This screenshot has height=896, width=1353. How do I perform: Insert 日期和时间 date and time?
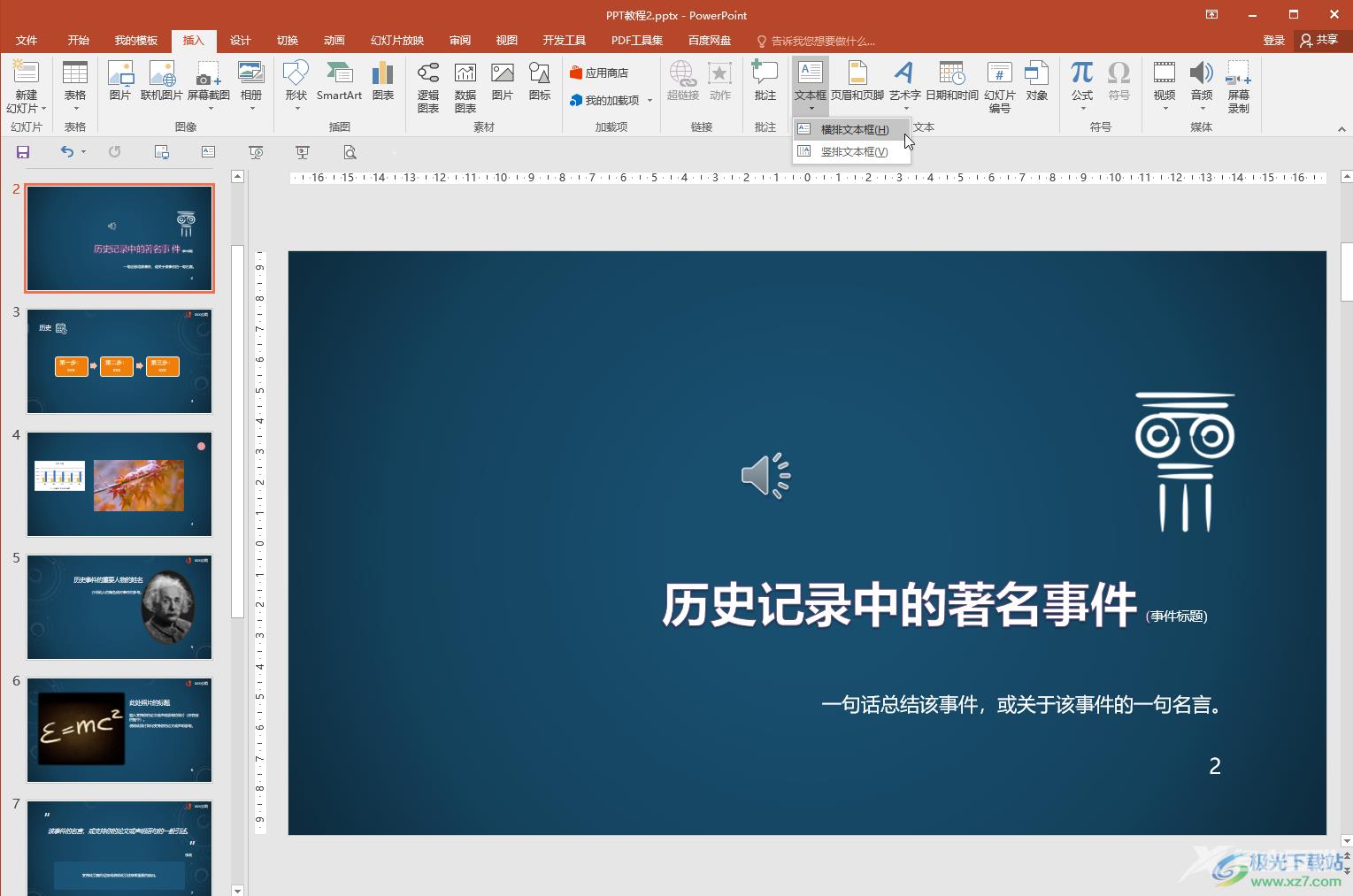952,81
